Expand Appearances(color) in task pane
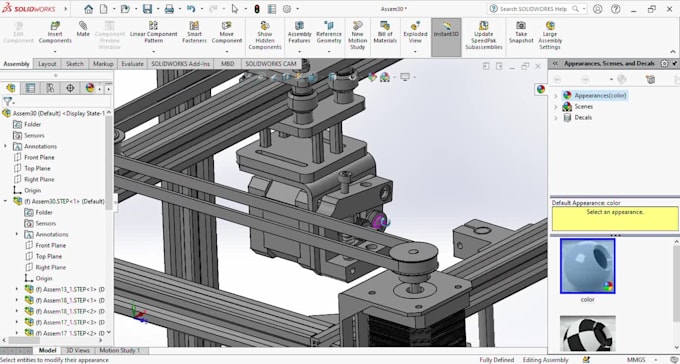Image resolution: width=680 pixels, height=364 pixels. pos(556,95)
